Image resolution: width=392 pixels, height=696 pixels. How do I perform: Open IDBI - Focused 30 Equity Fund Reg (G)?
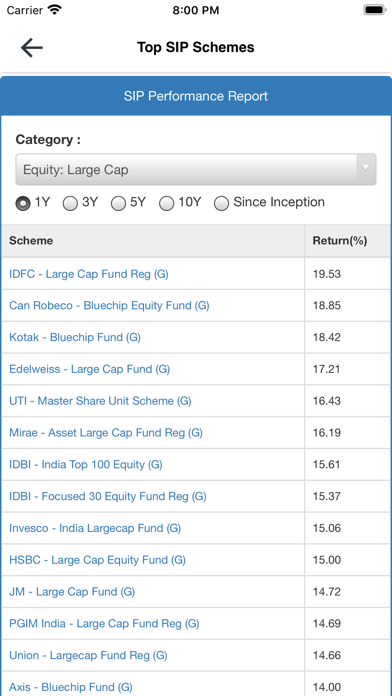pos(108,496)
